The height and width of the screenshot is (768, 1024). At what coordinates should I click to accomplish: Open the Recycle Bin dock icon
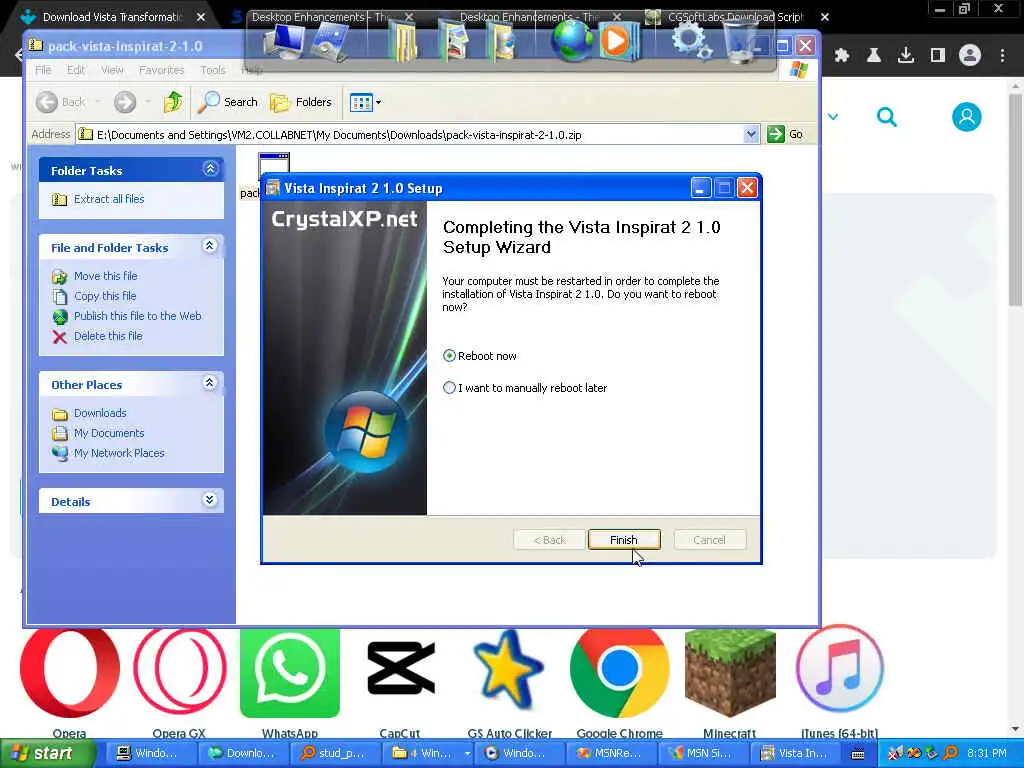pos(743,42)
